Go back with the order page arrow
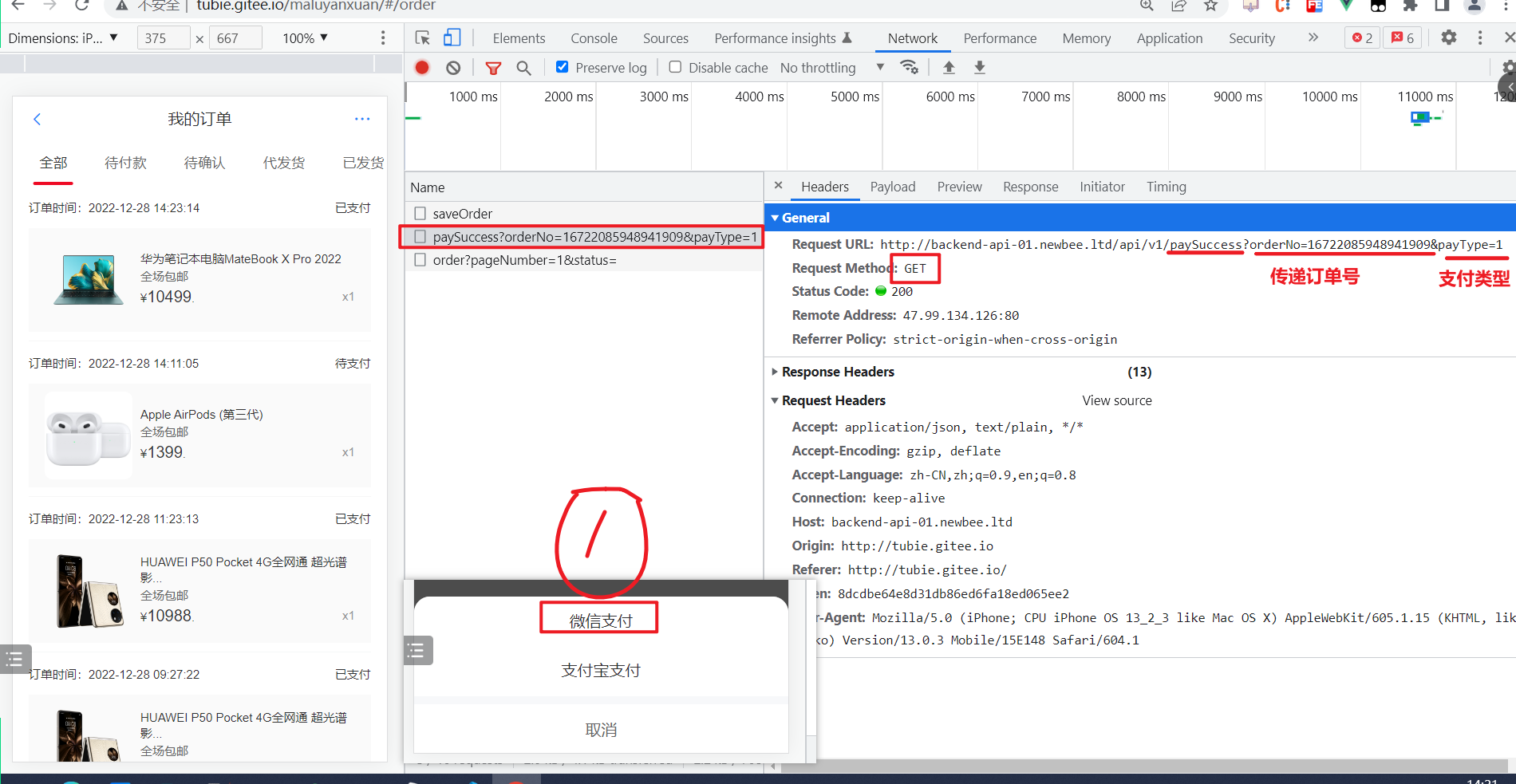Screen dimensions: 1516x784 37,119
